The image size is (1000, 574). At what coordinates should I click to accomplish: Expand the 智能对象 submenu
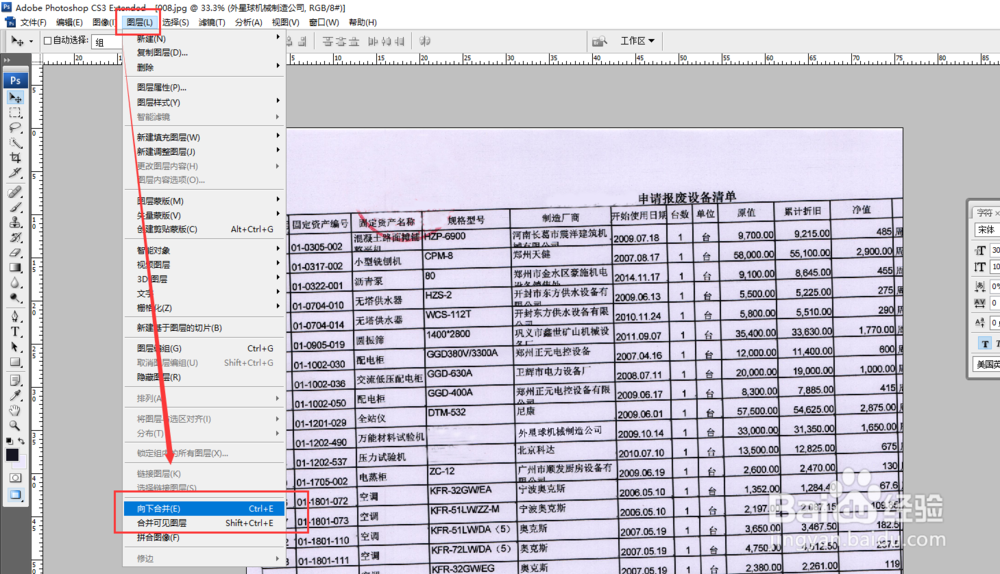(204, 250)
